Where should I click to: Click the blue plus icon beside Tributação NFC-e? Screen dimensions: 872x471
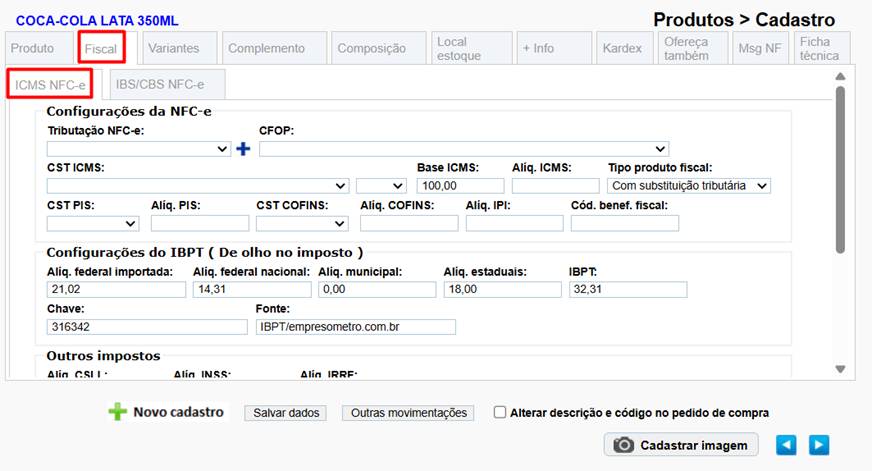(243, 149)
